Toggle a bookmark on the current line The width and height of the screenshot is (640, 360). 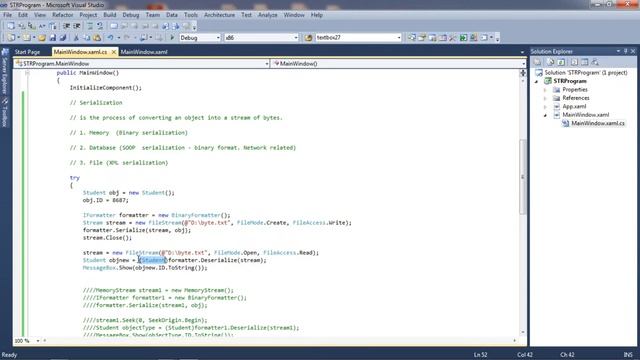point(113,26)
